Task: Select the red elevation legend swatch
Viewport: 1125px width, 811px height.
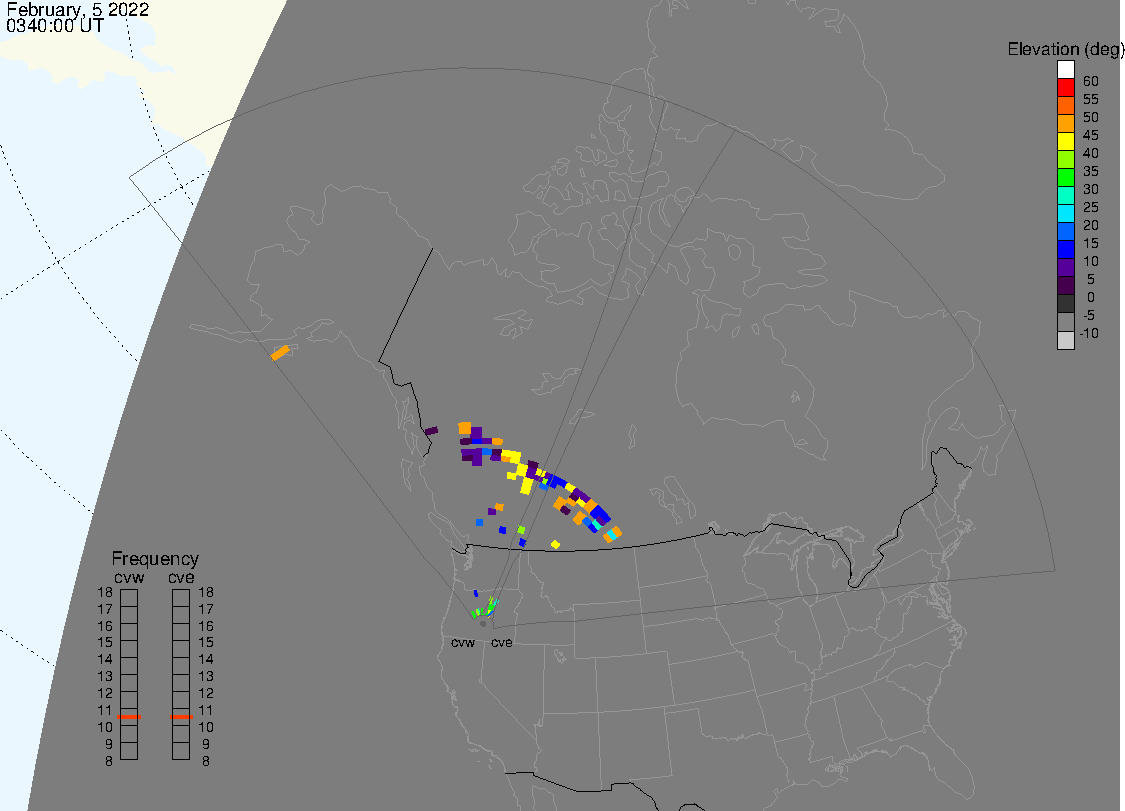Action: coord(1065,88)
